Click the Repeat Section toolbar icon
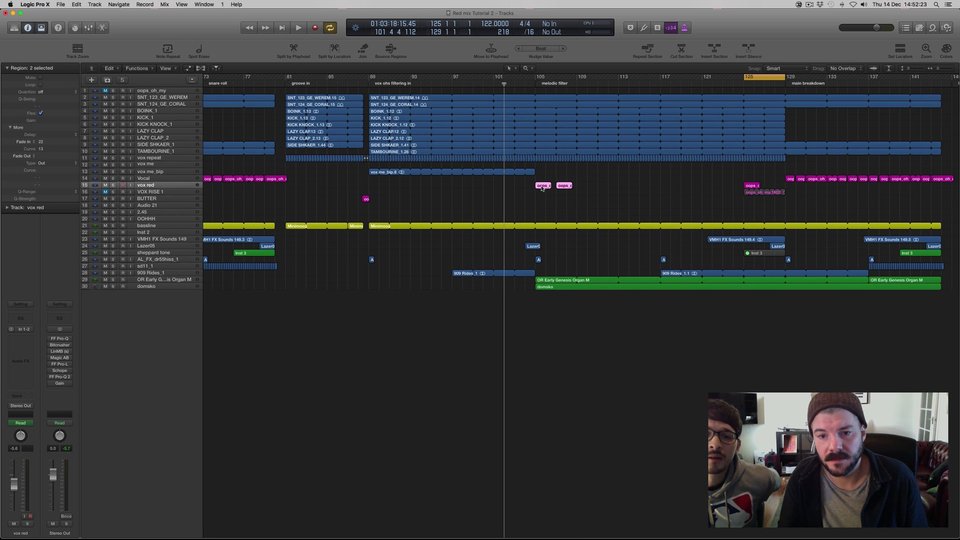 click(x=647, y=48)
